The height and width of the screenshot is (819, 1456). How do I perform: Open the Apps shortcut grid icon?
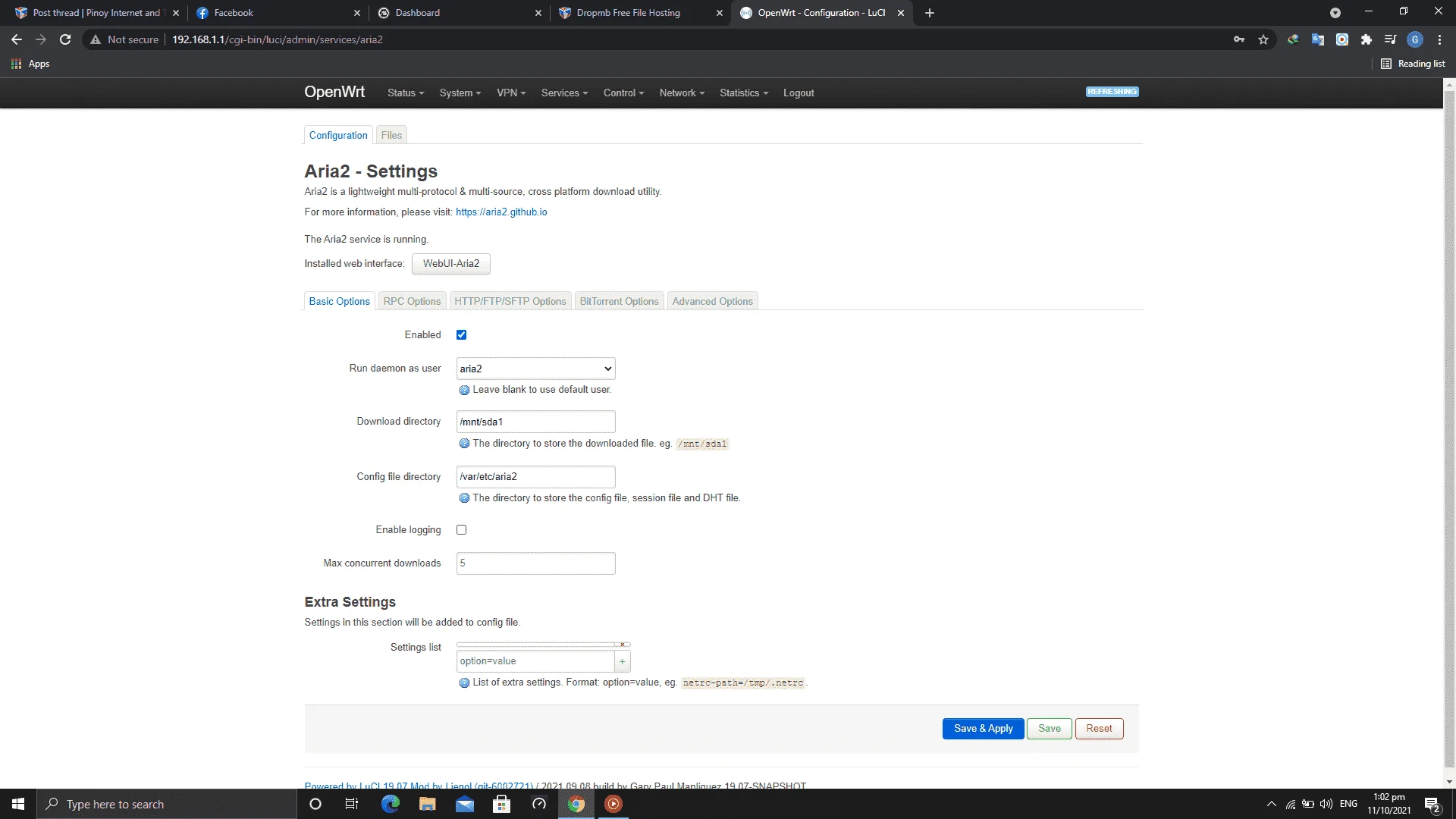[x=17, y=64]
